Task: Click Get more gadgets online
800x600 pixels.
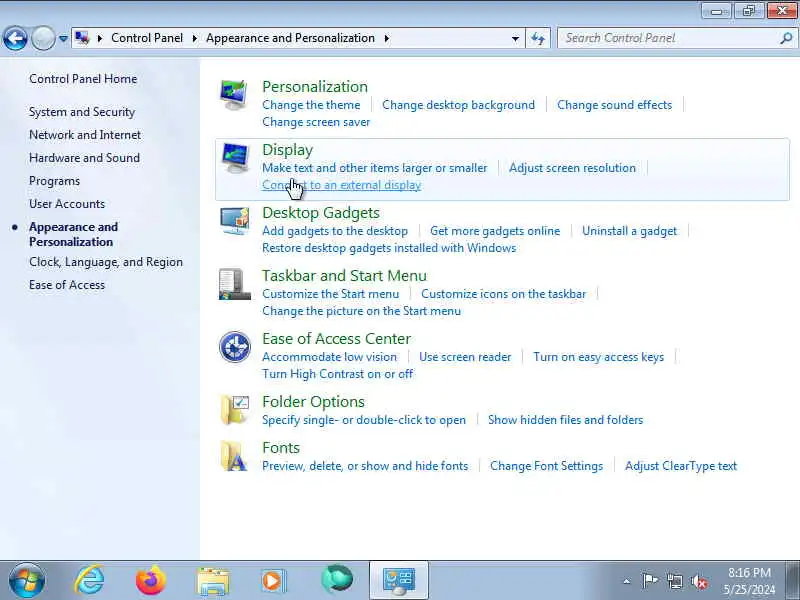Action: coord(495,231)
